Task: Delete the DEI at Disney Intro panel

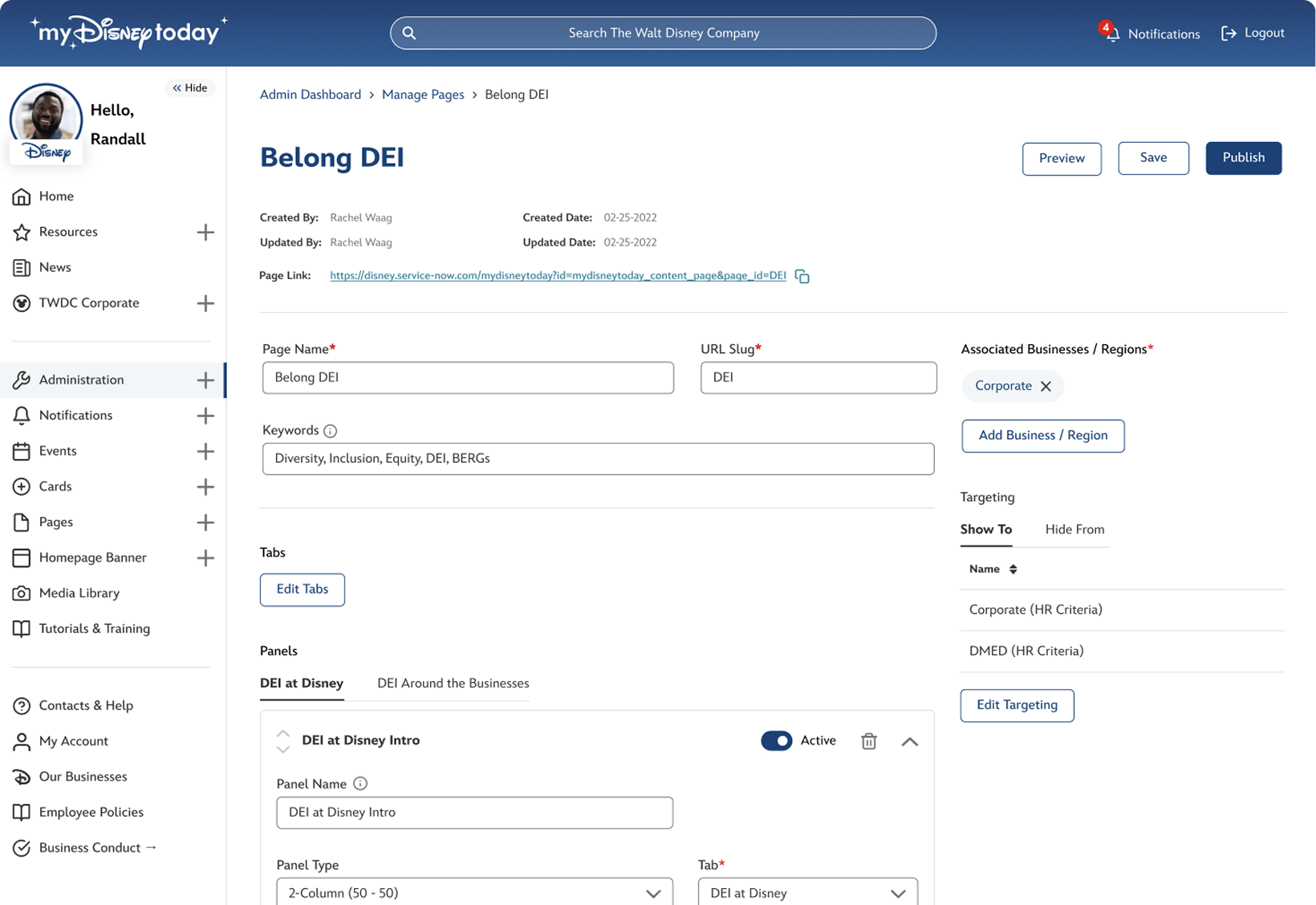Action: click(x=868, y=741)
